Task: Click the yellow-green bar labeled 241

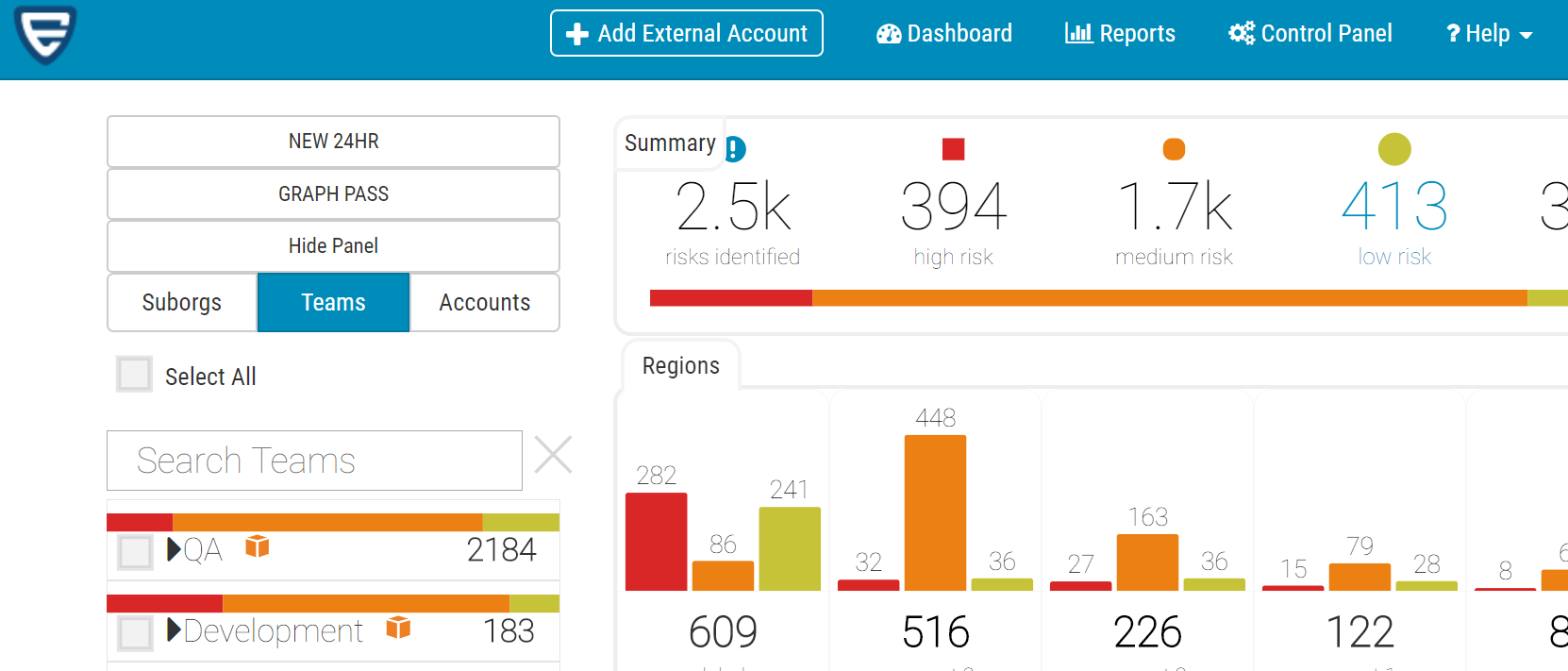Action: pos(790,548)
